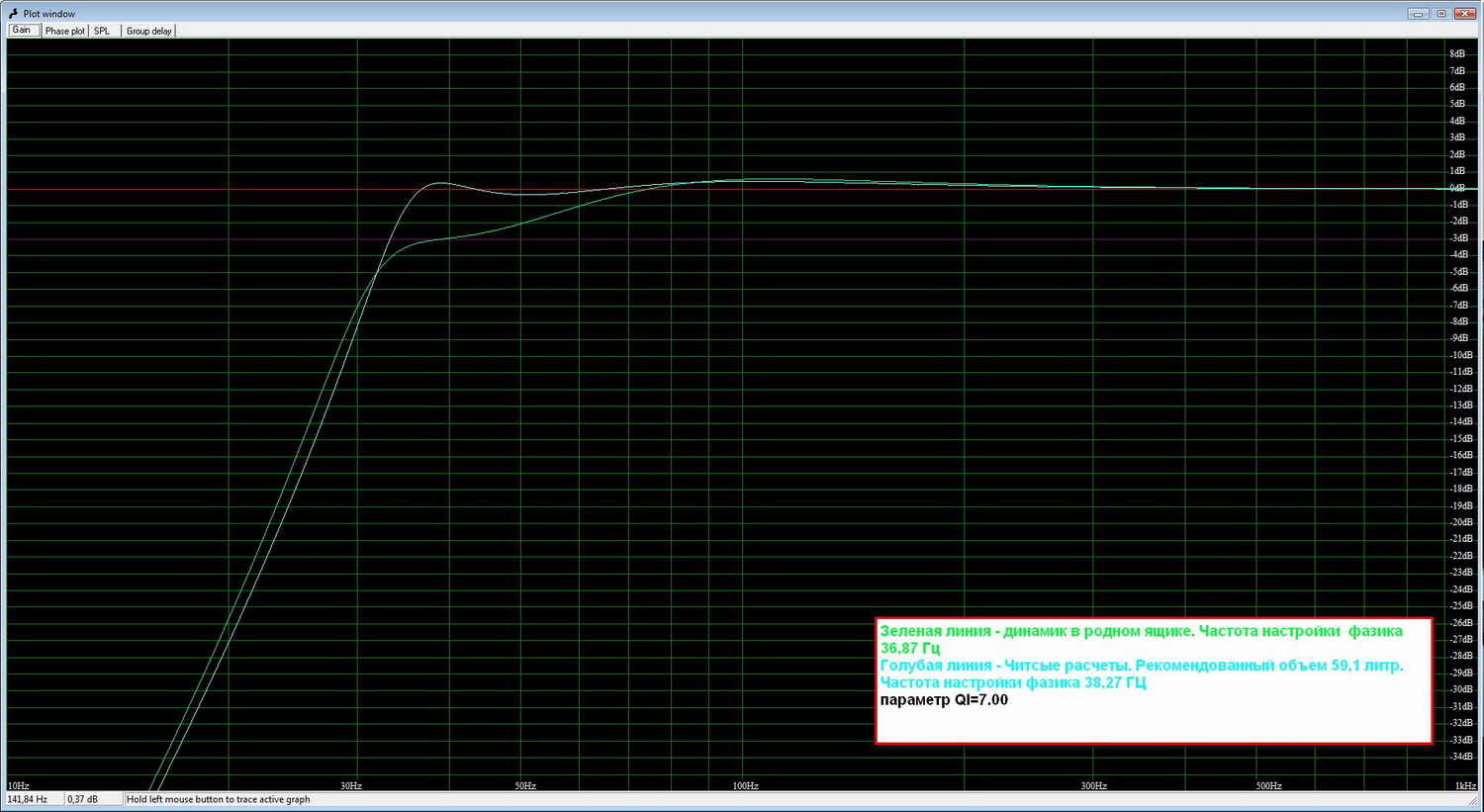Switch to the Gain tab
The width and height of the screenshot is (1484, 812).
click(22, 31)
